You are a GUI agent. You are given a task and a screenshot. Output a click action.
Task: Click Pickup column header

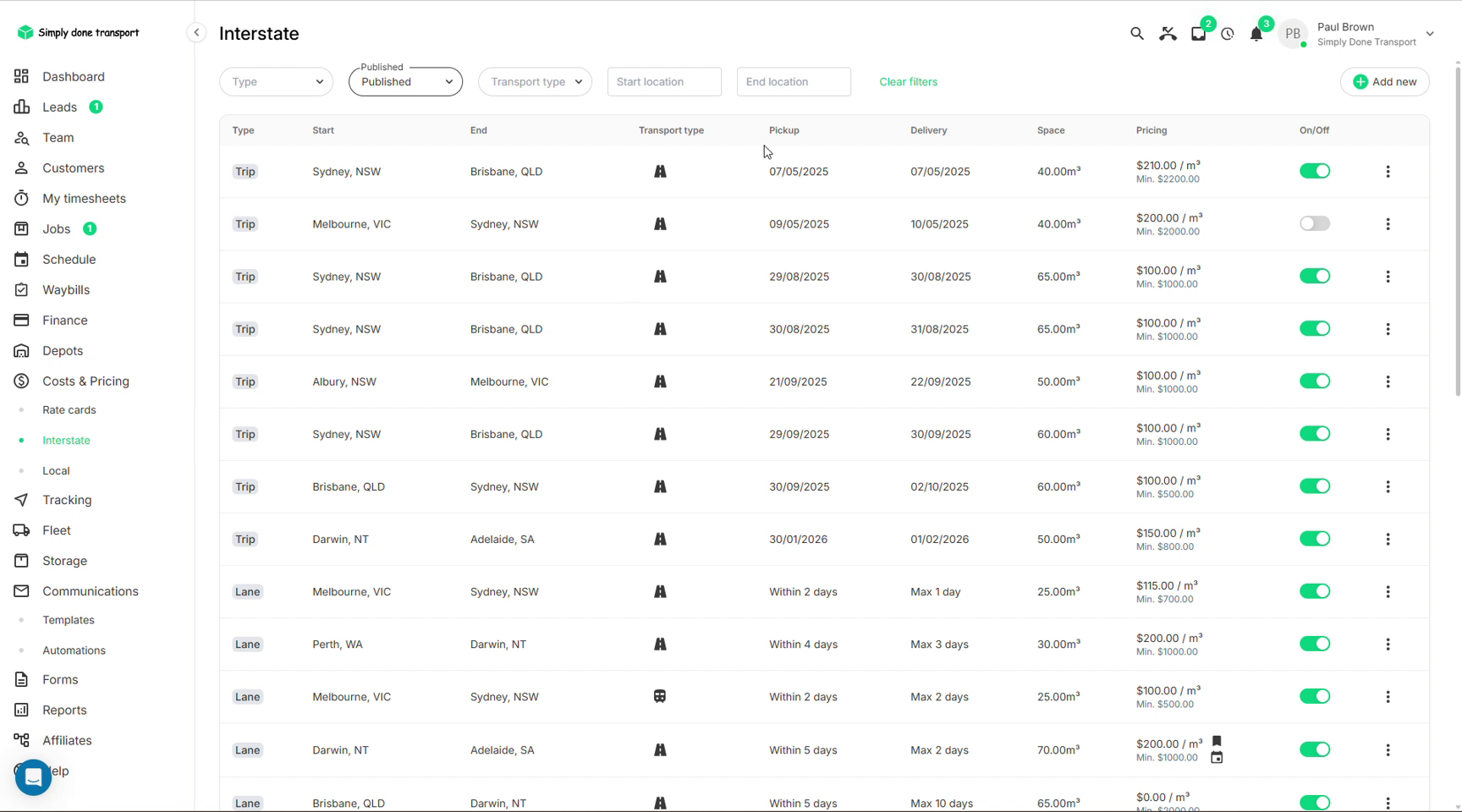(x=783, y=130)
